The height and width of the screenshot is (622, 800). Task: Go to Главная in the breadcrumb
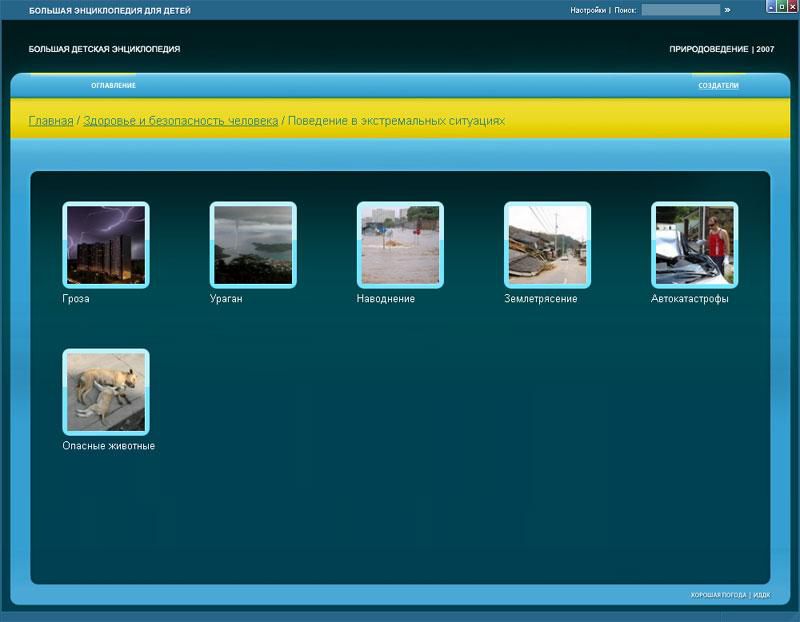click(x=50, y=121)
